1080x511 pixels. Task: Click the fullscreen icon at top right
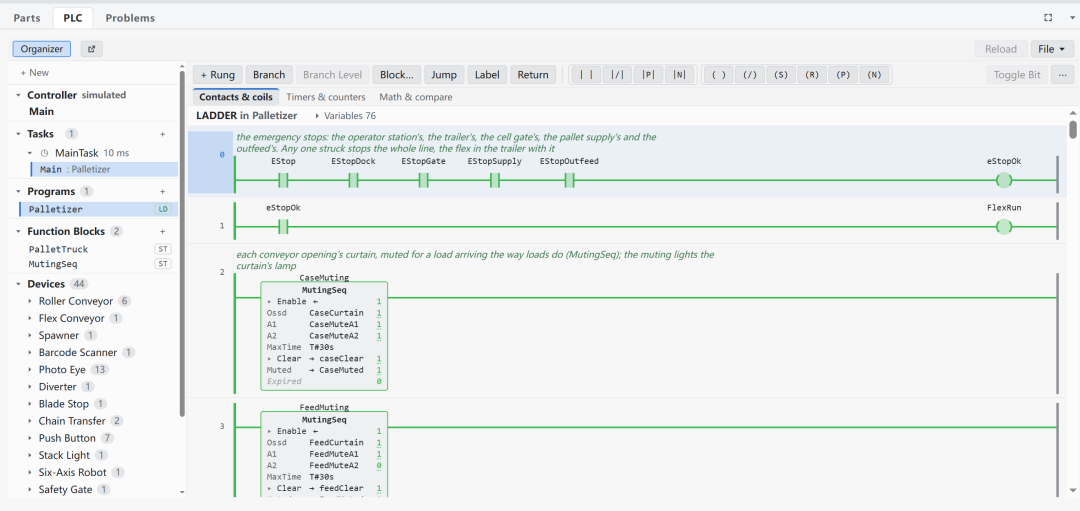click(1048, 18)
